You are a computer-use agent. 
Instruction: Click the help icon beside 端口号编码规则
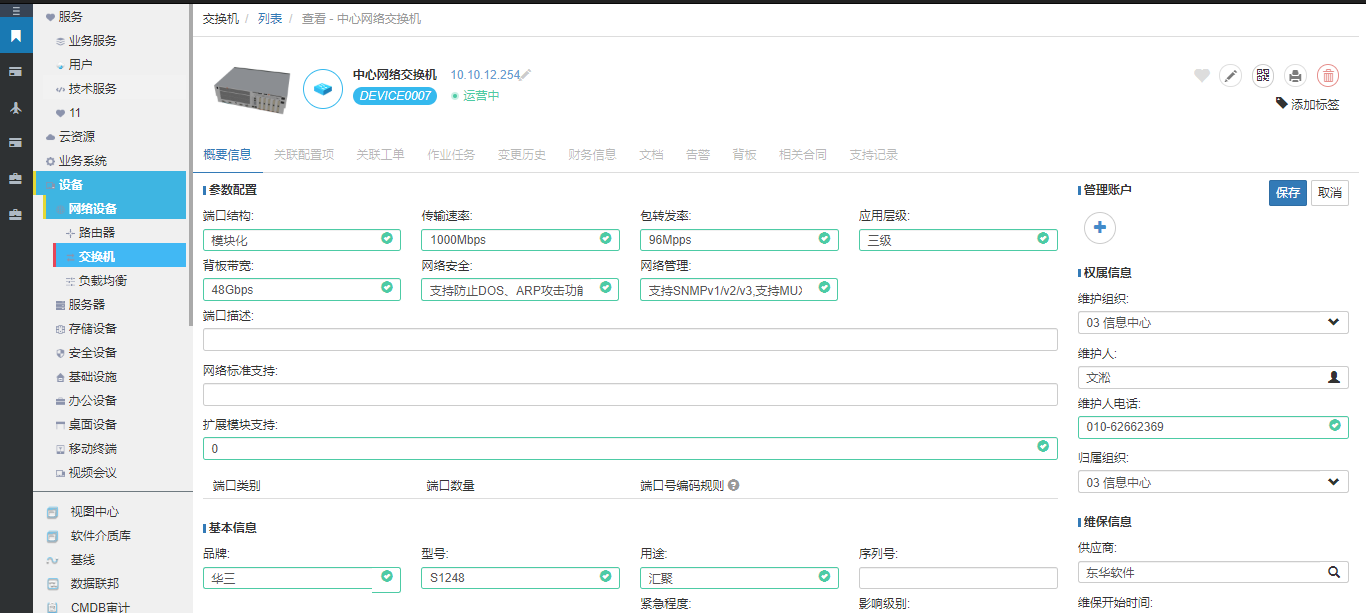733,486
